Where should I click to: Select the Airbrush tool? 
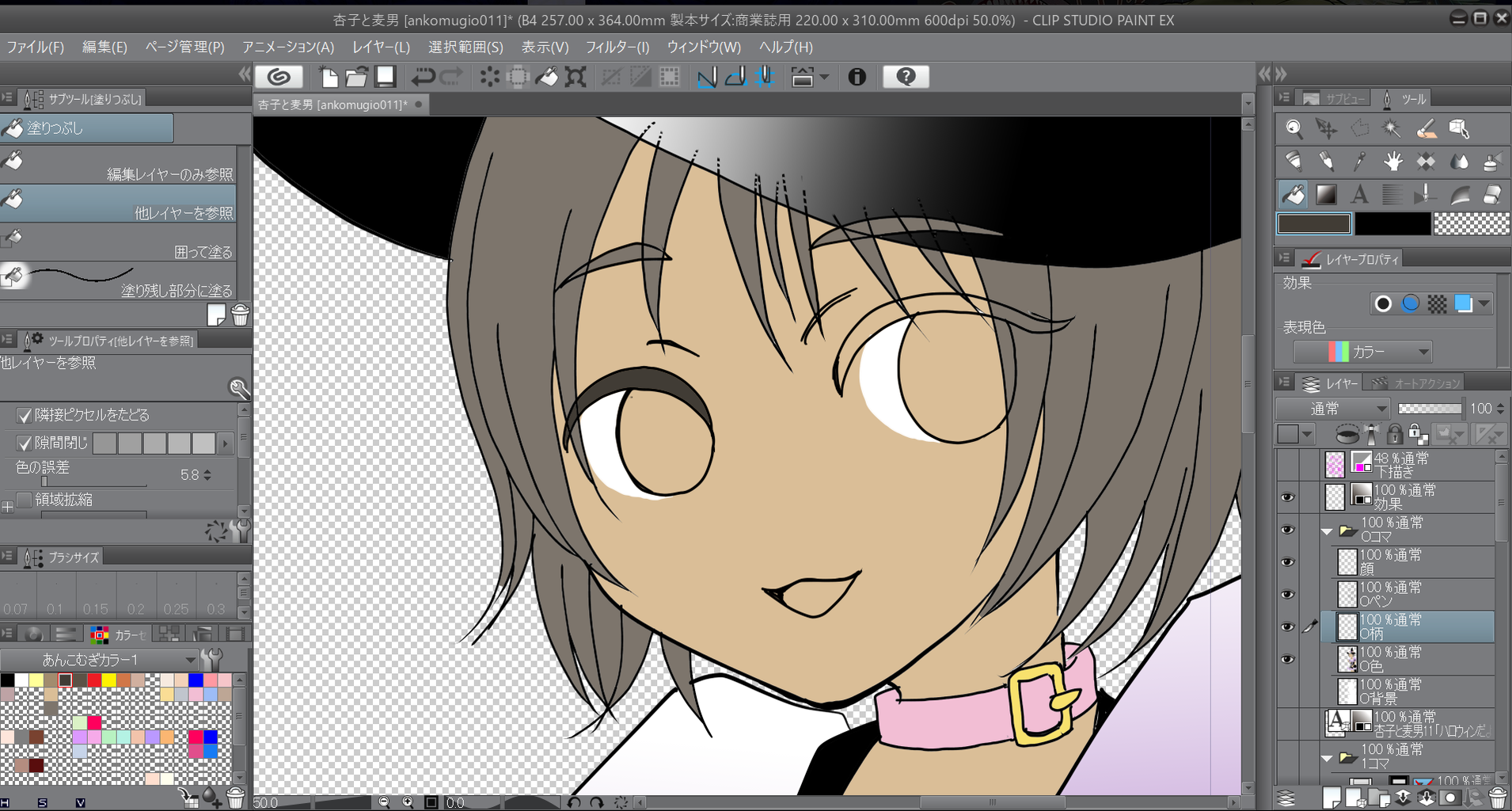point(1492,162)
